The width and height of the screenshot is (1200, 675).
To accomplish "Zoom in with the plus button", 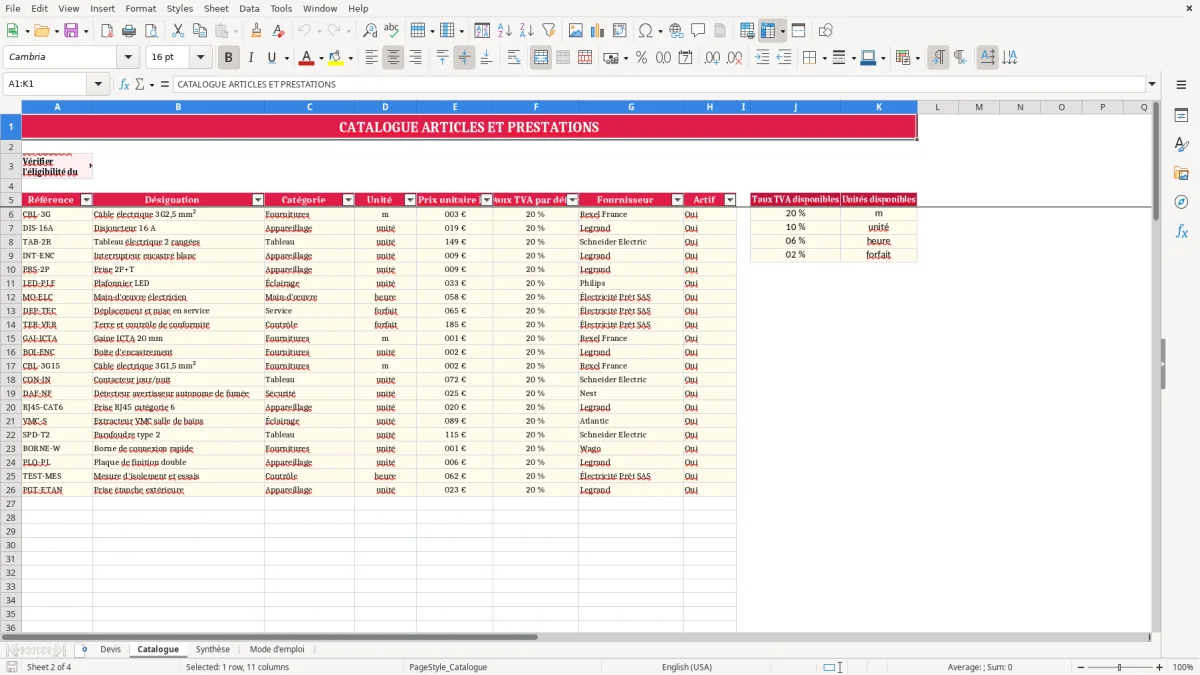I will coord(1159,667).
